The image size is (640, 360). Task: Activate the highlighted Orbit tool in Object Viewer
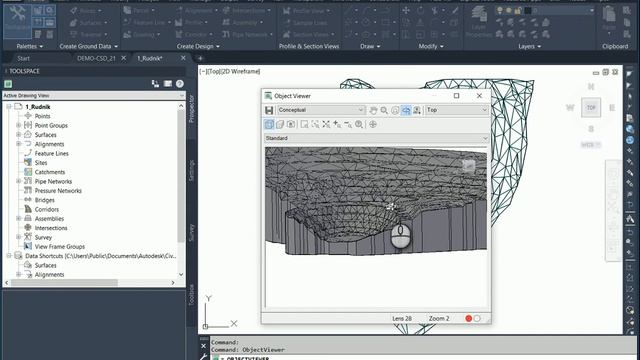(406, 110)
